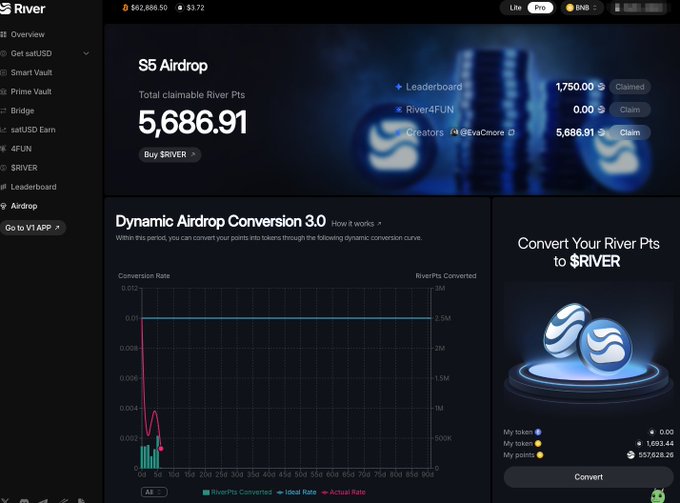680x503 pixels.
Task: Click the River Pts coin icon beside 0.00 in River4FUN row
Action: click(601, 110)
